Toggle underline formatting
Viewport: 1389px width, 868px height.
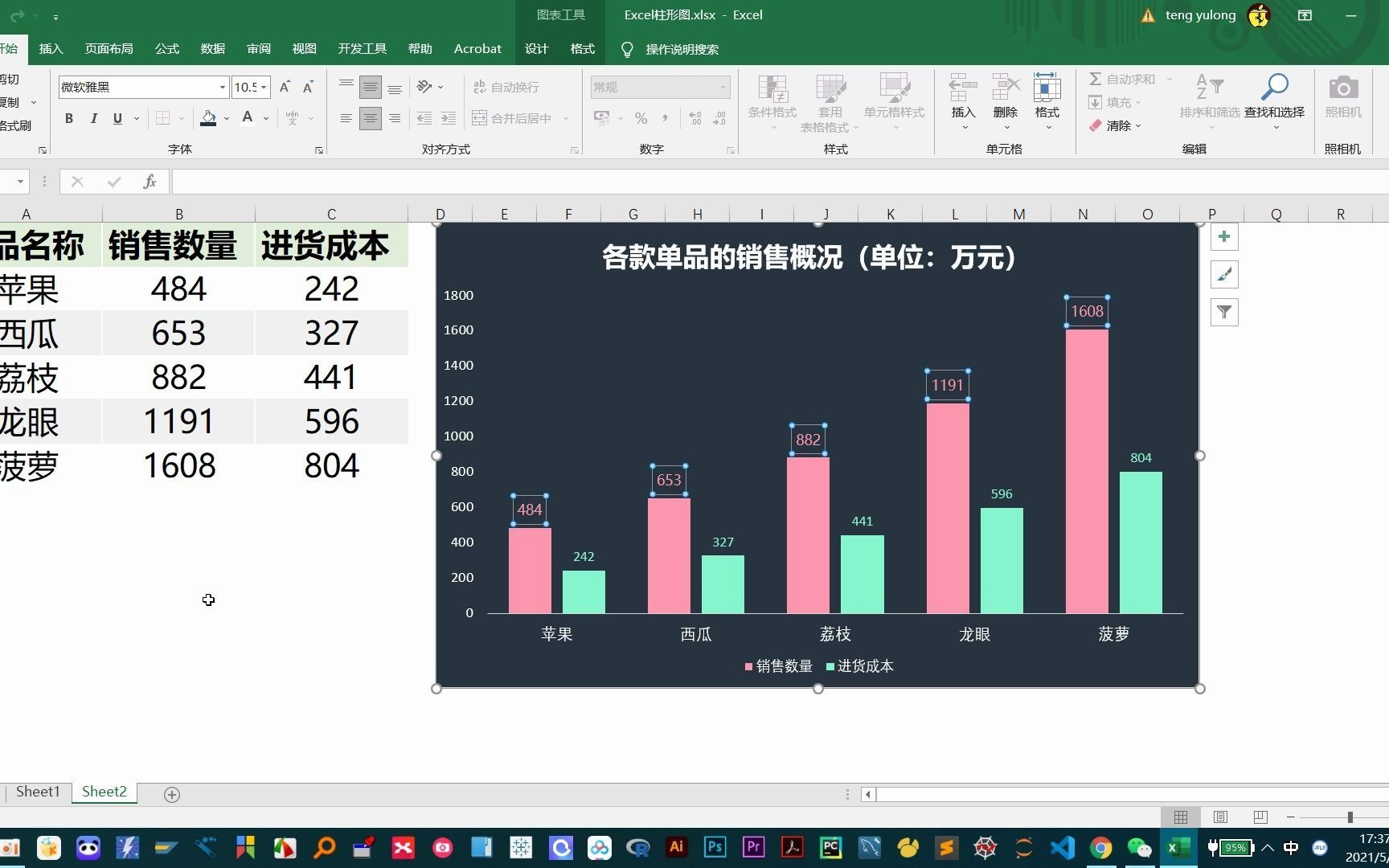[x=117, y=118]
